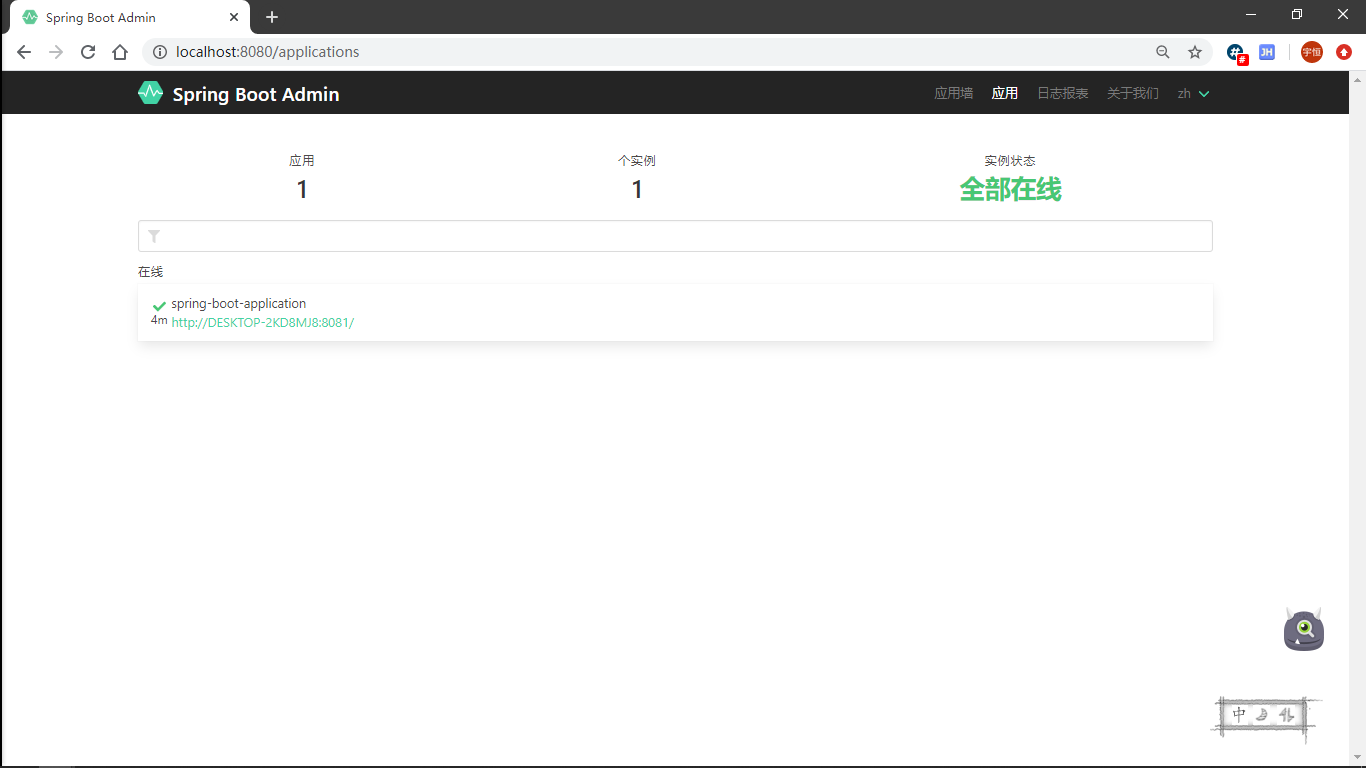
Task: Open the hashtag extension icon in browser toolbar
Action: tap(1236, 51)
